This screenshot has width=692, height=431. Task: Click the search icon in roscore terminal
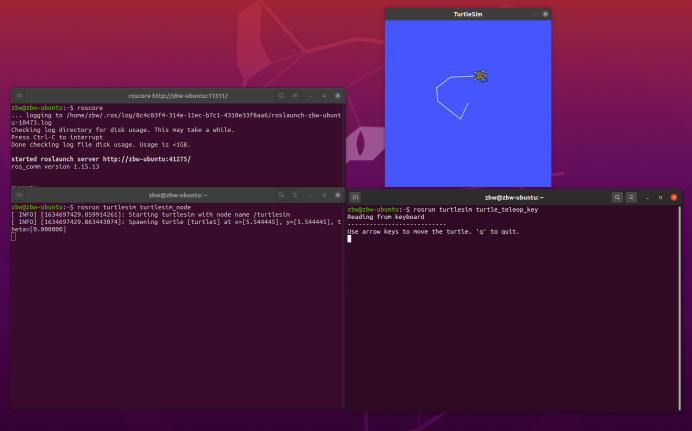coord(281,96)
